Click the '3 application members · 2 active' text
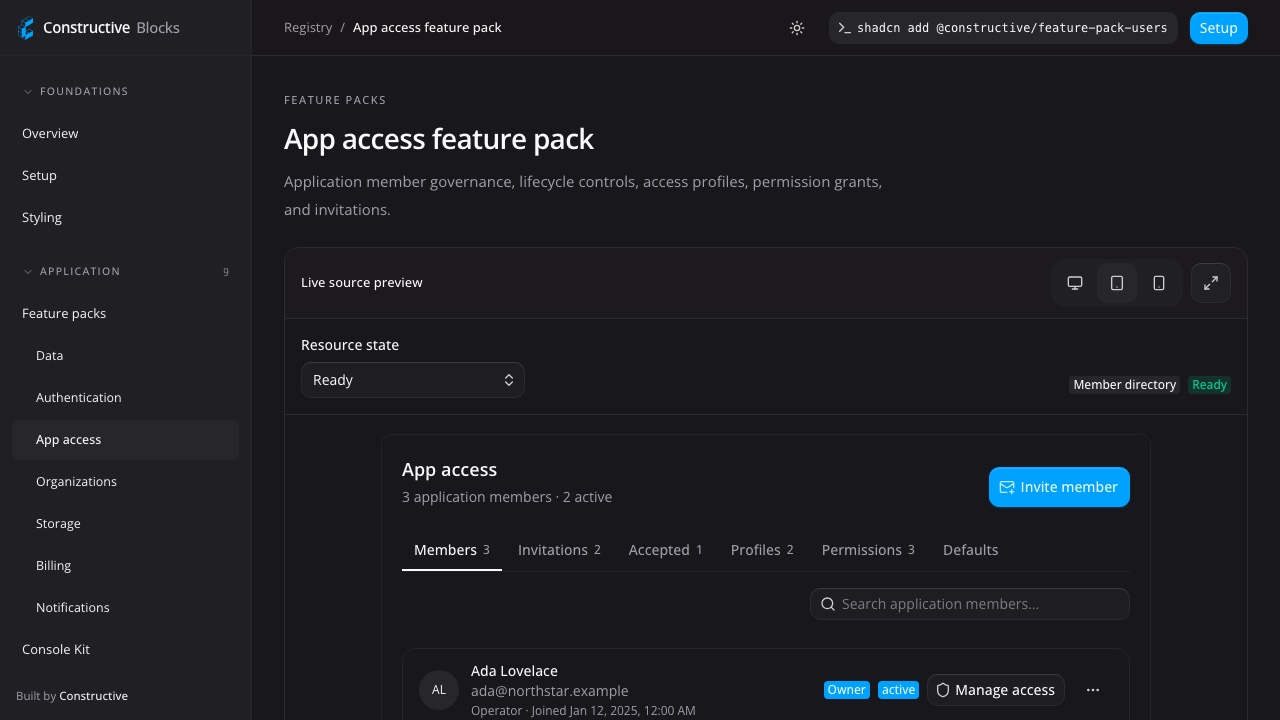 click(x=507, y=497)
